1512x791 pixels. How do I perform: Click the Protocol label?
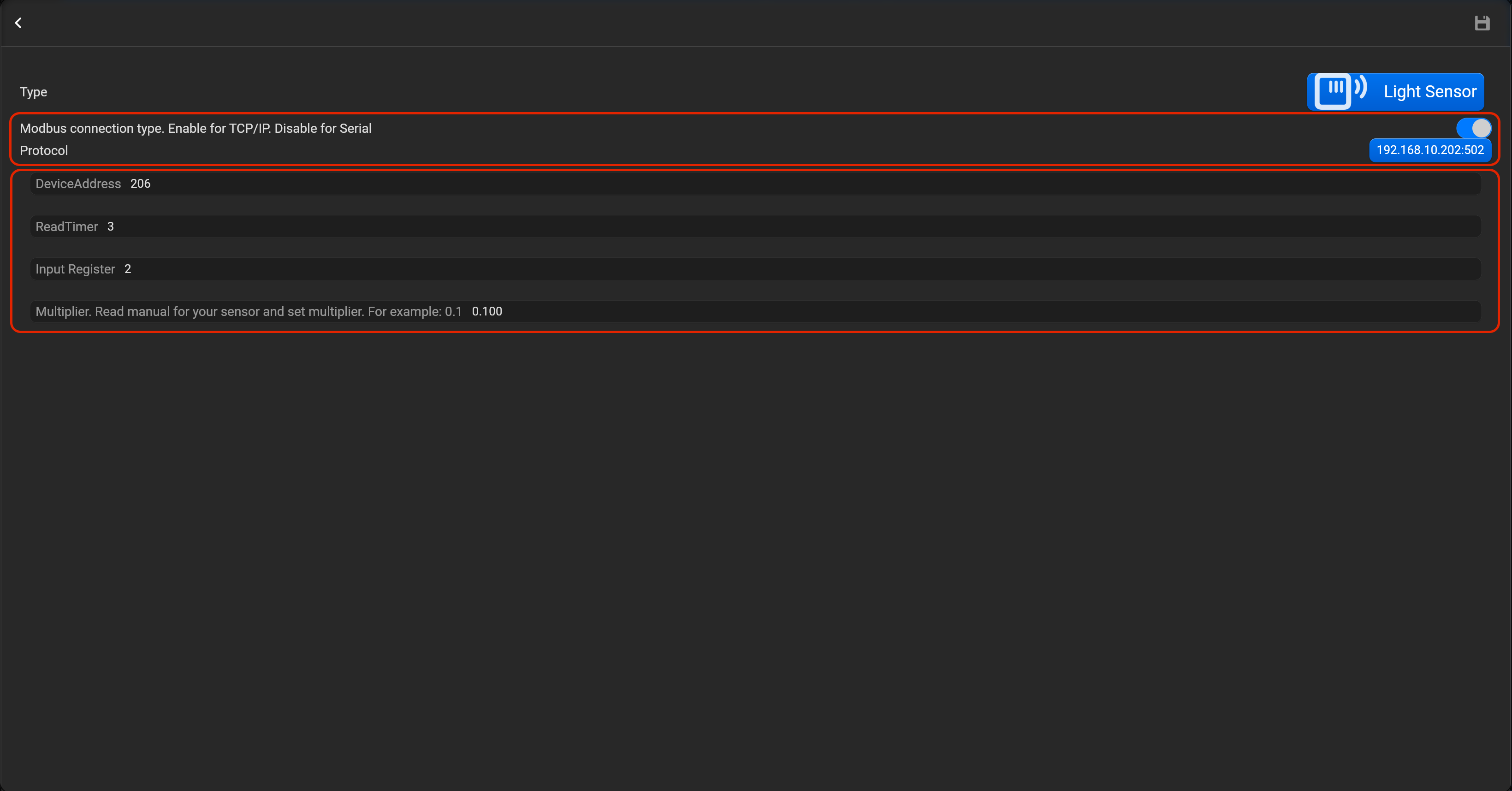[44, 151]
